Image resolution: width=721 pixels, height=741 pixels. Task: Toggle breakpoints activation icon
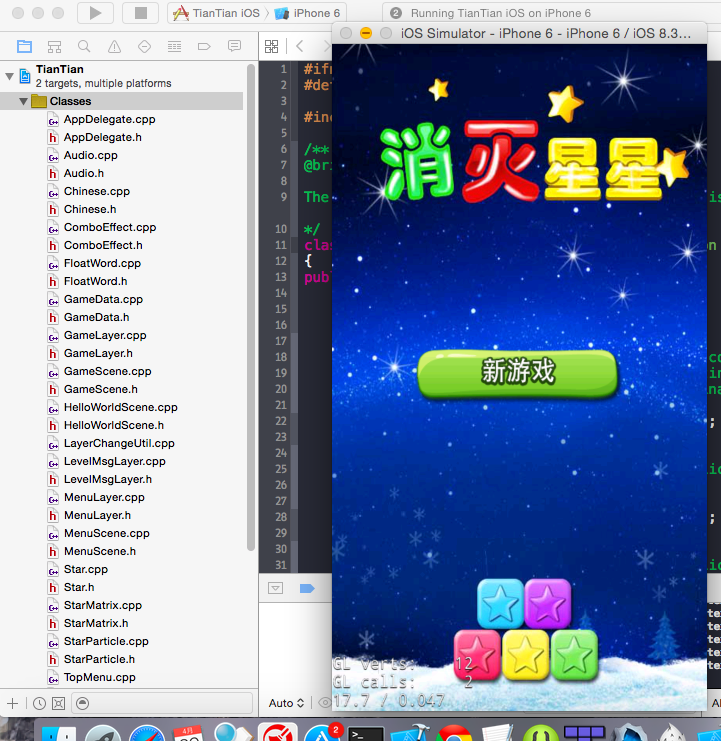pos(307,588)
